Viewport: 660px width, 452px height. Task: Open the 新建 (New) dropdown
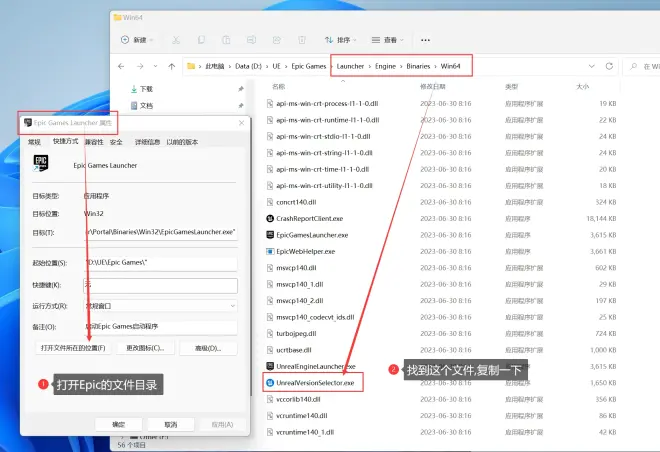point(136,41)
